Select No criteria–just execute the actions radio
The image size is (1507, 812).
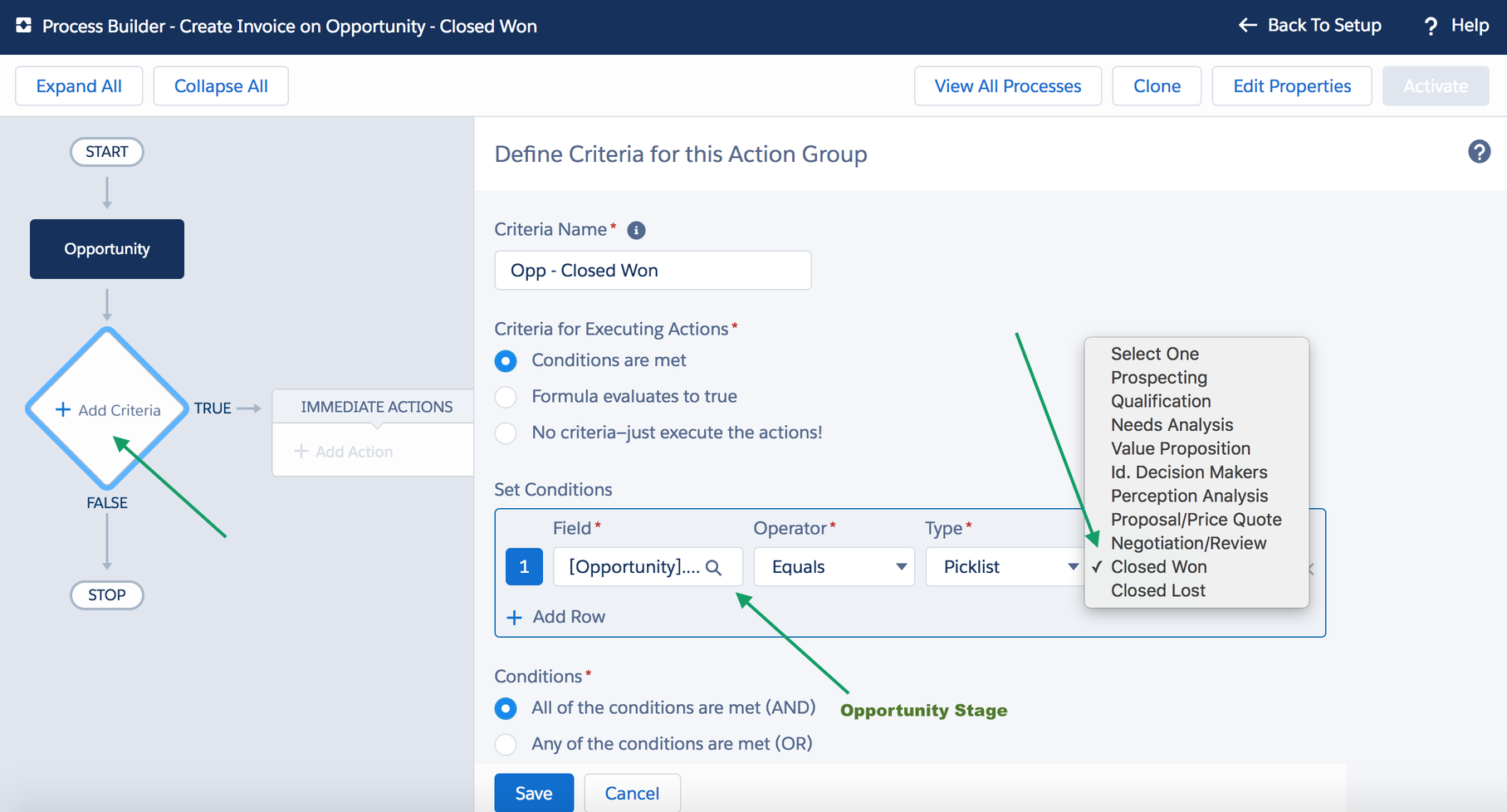click(506, 433)
